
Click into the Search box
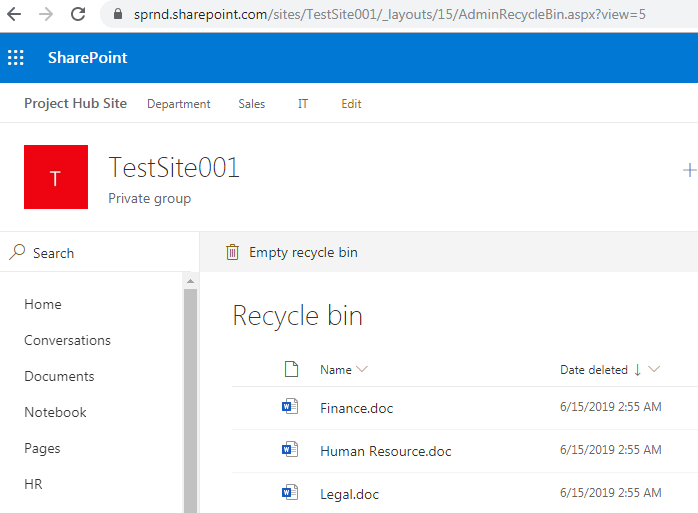tap(96, 252)
